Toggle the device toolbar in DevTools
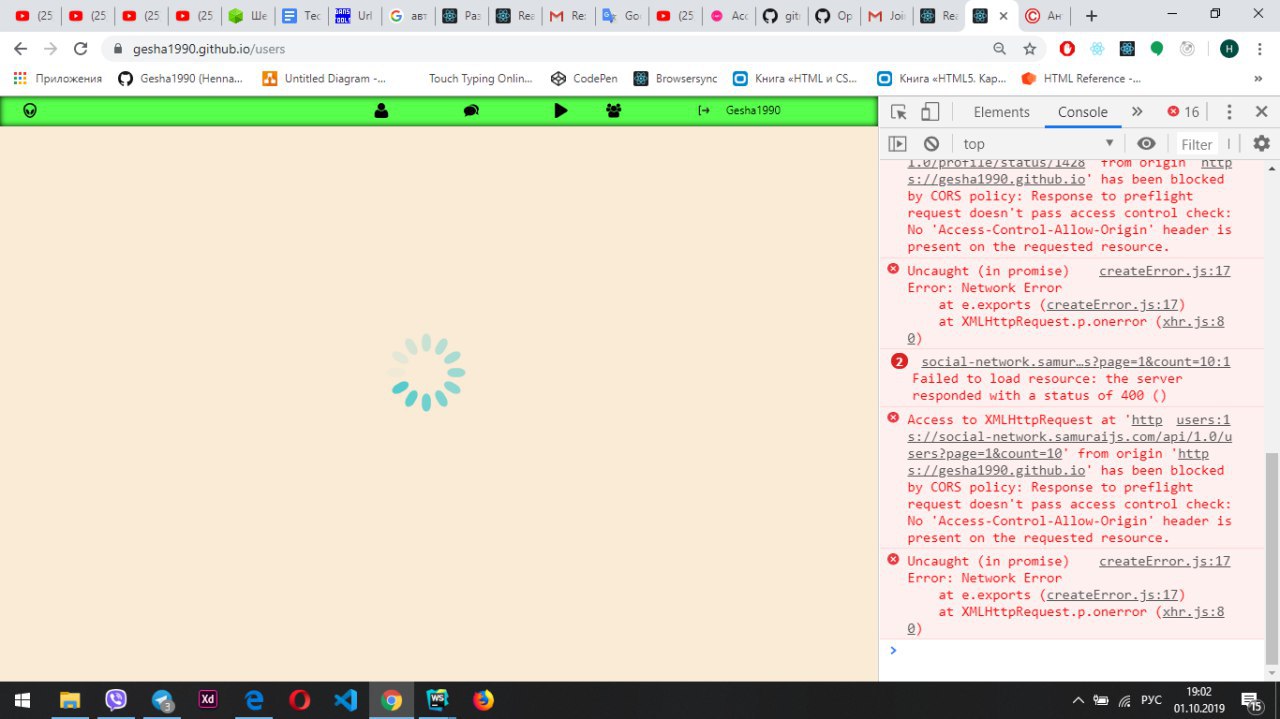The width and height of the screenshot is (1280, 719). click(x=930, y=112)
